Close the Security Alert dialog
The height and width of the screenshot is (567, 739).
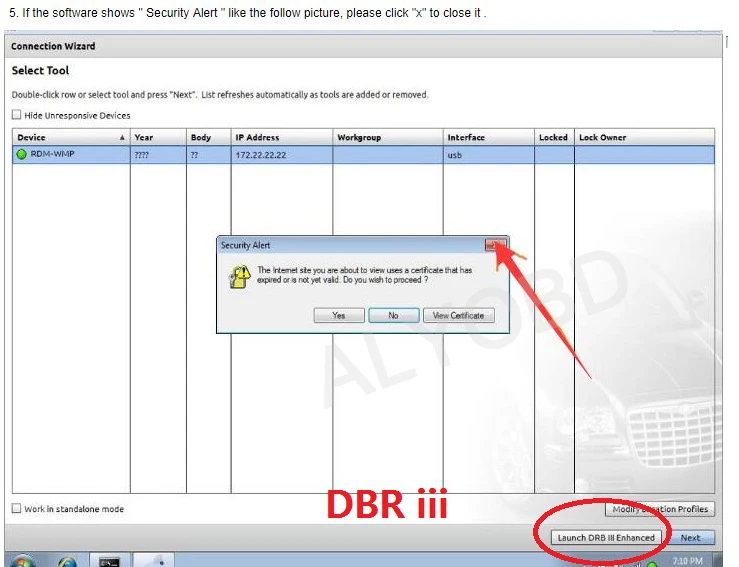coord(495,245)
